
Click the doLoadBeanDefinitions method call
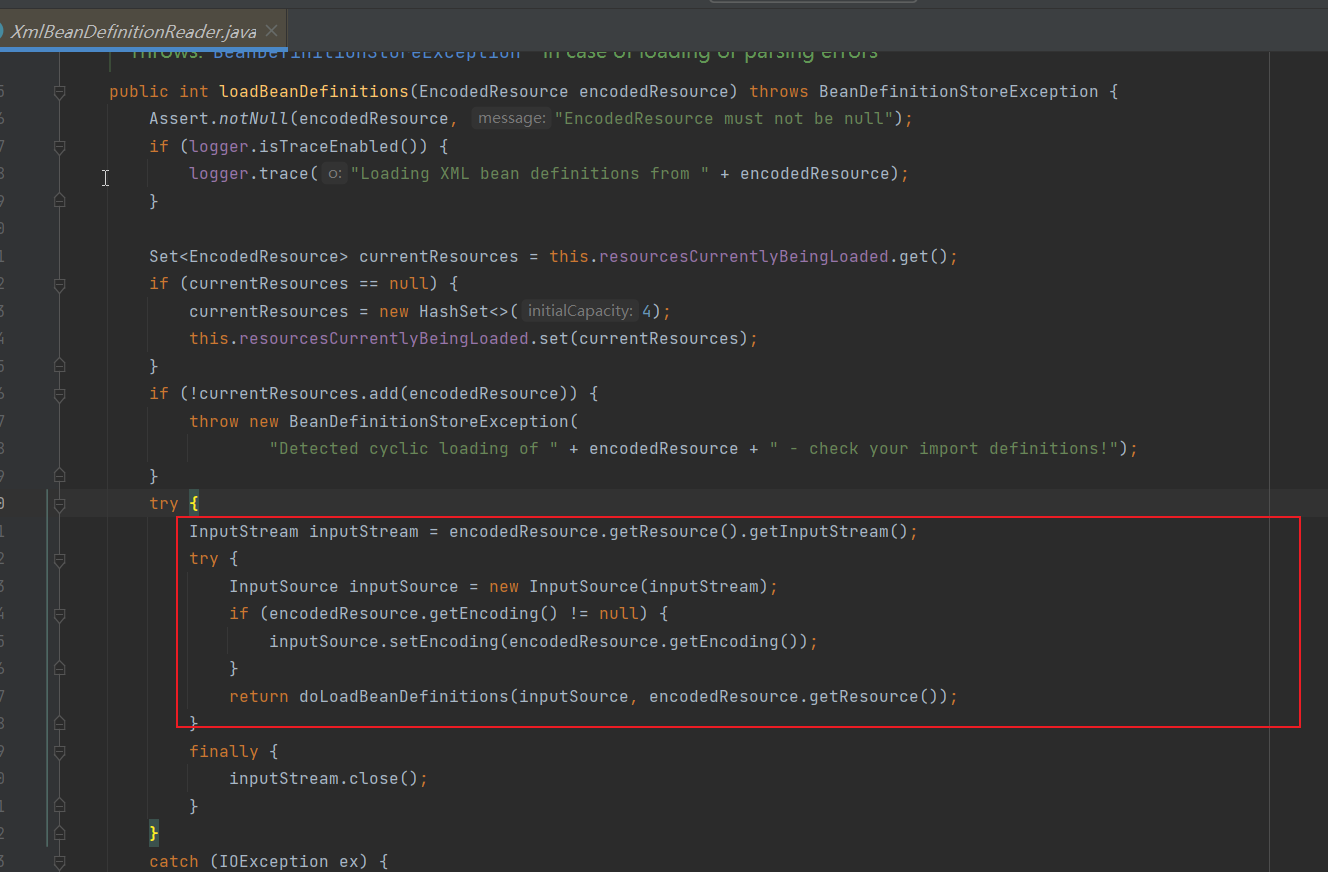click(404, 697)
